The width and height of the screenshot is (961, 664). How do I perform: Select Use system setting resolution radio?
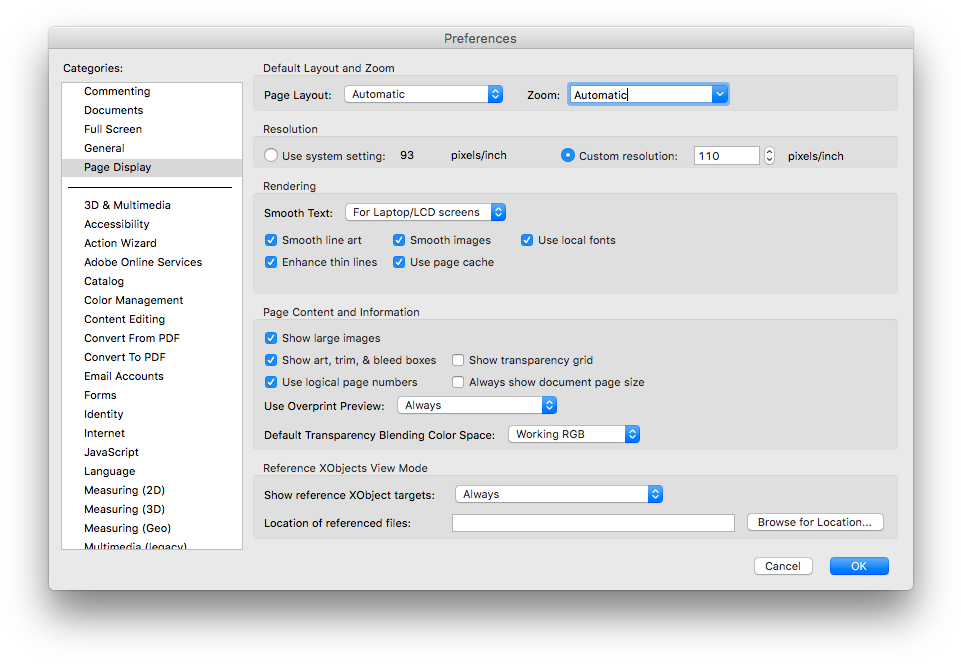(271, 155)
